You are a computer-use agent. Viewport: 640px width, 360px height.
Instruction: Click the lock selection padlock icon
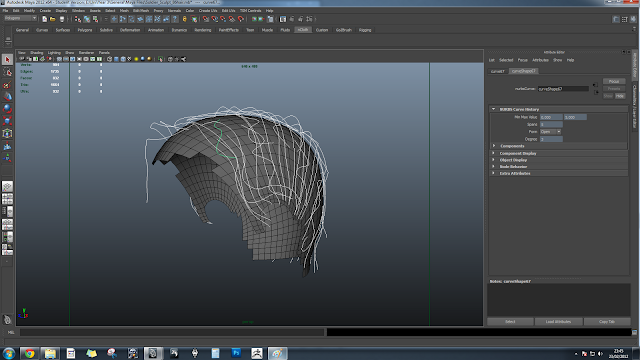[x=184, y=19]
